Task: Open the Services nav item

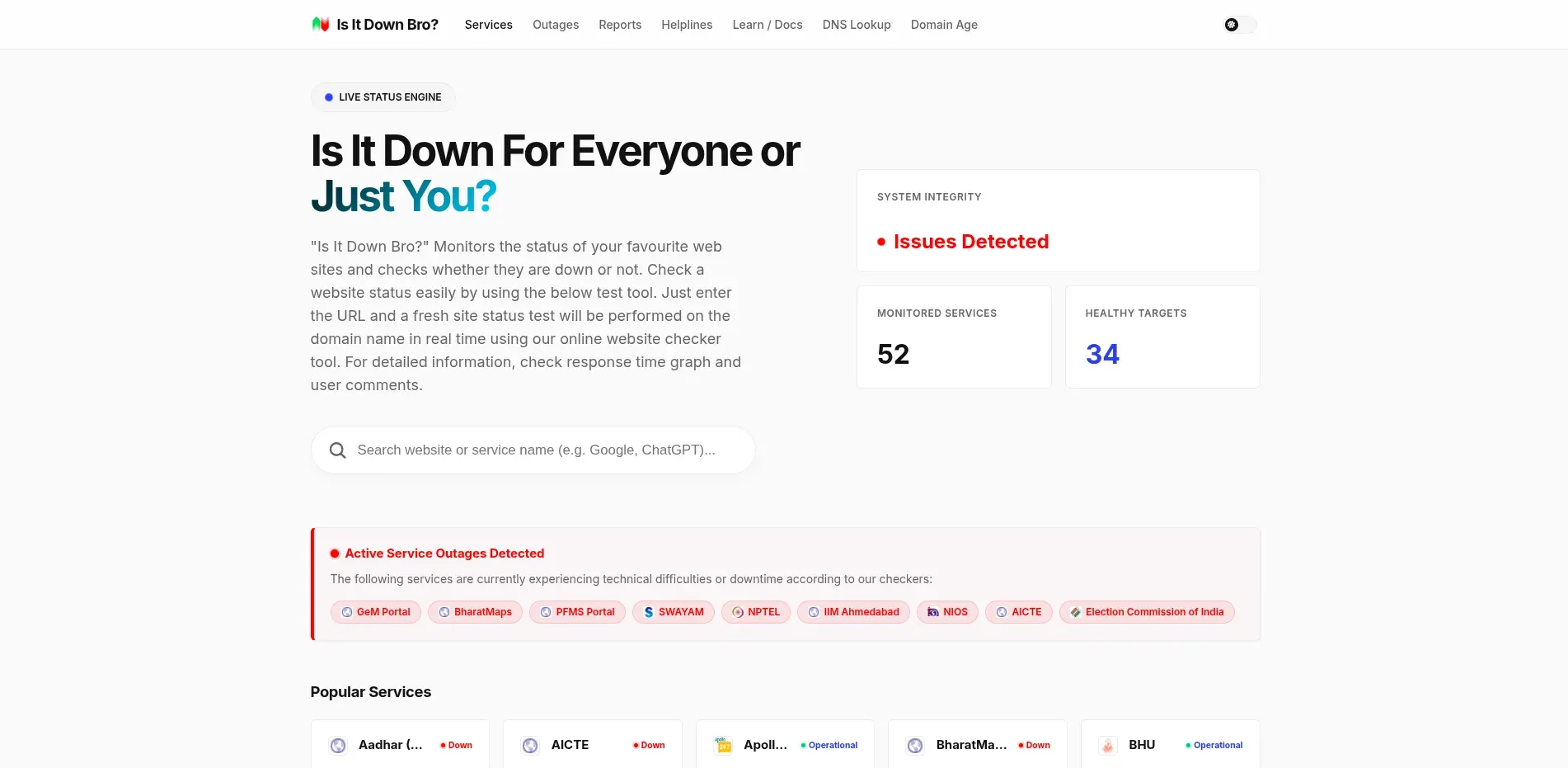Action: click(489, 25)
